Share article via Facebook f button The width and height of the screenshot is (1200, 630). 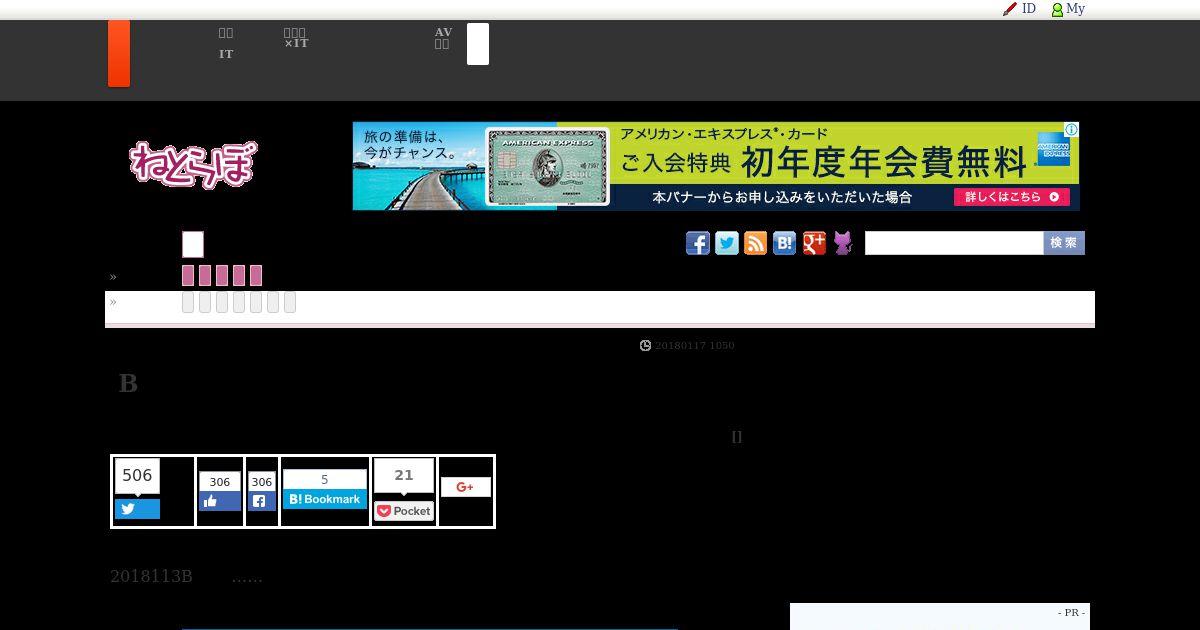(x=262, y=501)
